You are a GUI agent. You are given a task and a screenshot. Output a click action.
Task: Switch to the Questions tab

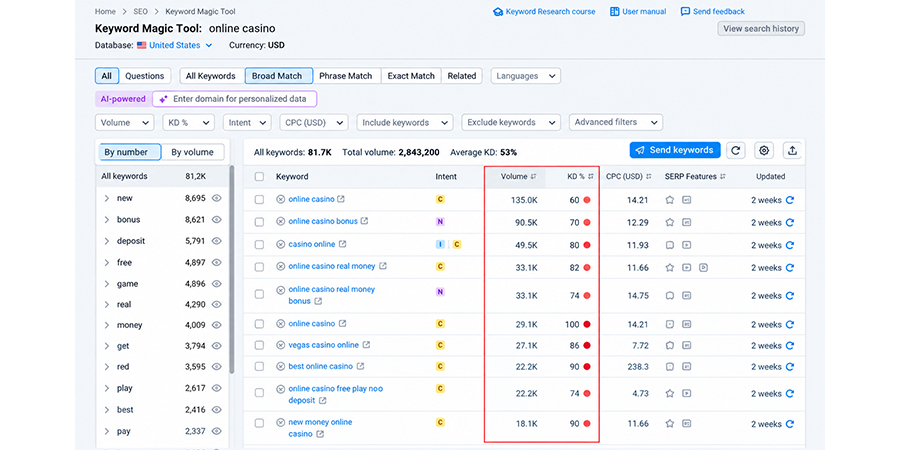pos(145,76)
